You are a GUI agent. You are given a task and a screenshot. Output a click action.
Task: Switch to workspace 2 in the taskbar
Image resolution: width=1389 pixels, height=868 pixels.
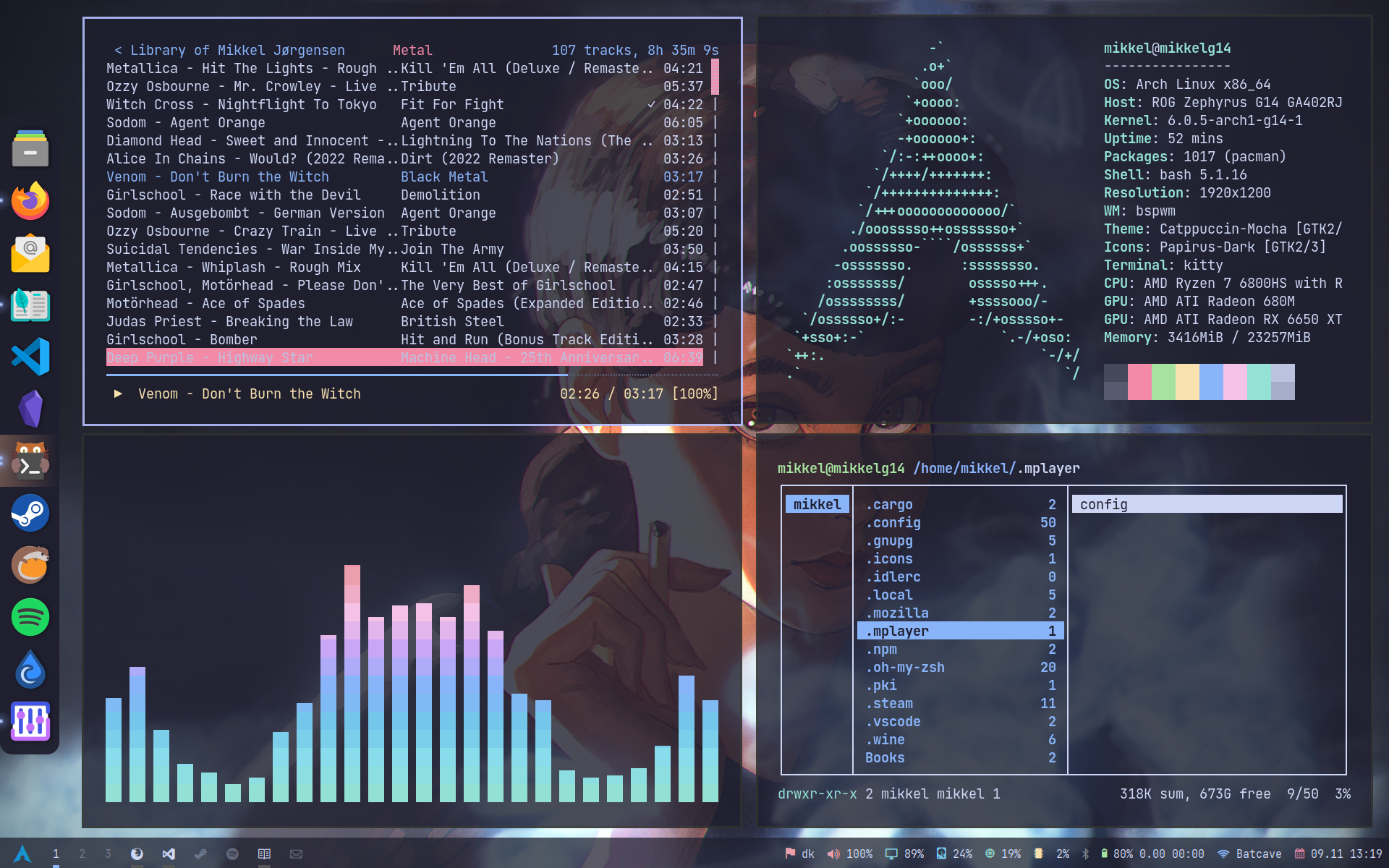click(82, 854)
